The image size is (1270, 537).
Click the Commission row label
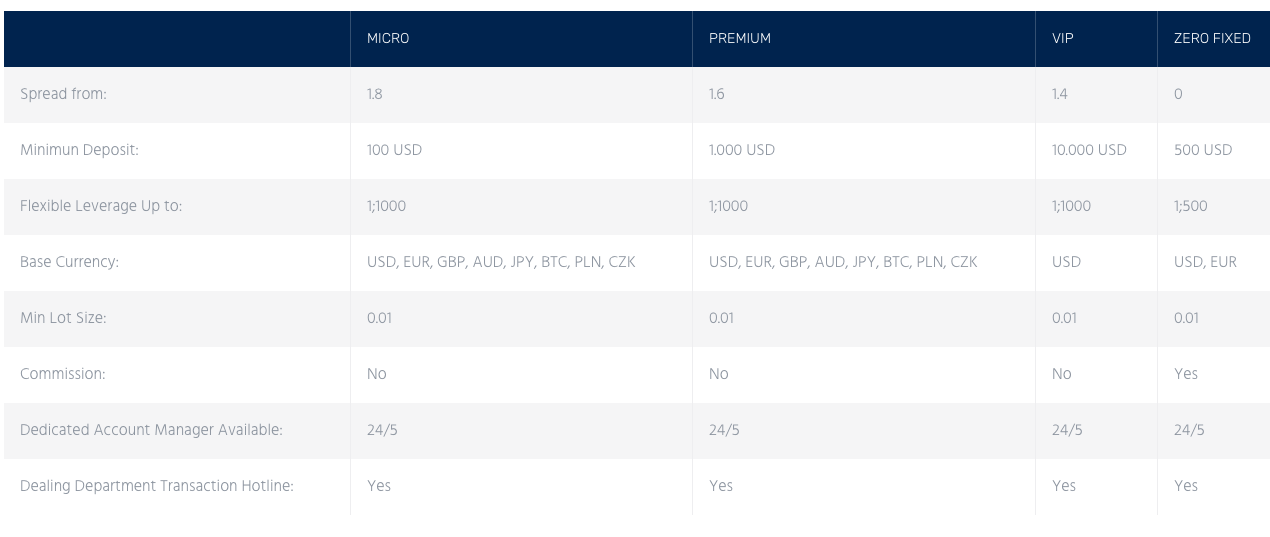tap(62, 375)
